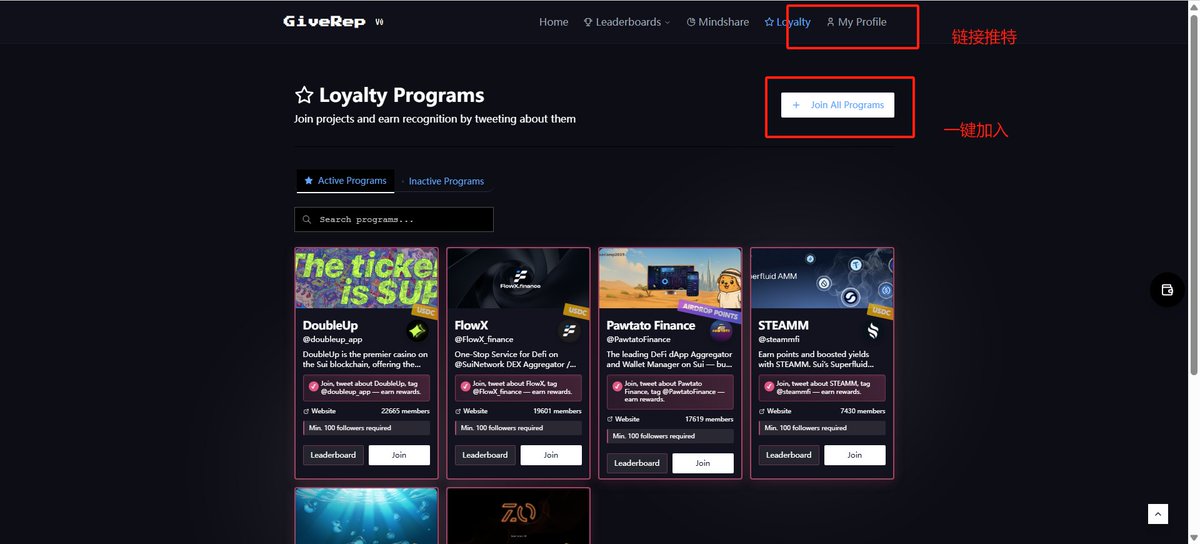Image resolution: width=1200 pixels, height=544 pixels.
Task: Click the 19601 members count
Action: pyautogui.click(x=557, y=411)
